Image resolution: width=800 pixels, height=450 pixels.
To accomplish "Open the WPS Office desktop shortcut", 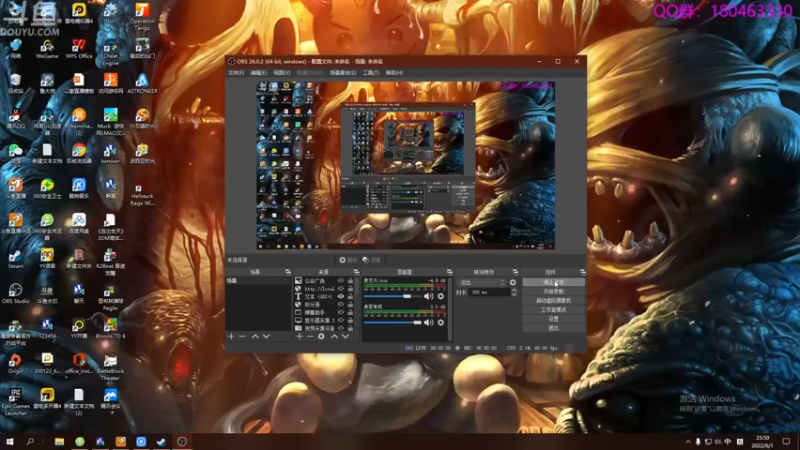I will coord(79,49).
